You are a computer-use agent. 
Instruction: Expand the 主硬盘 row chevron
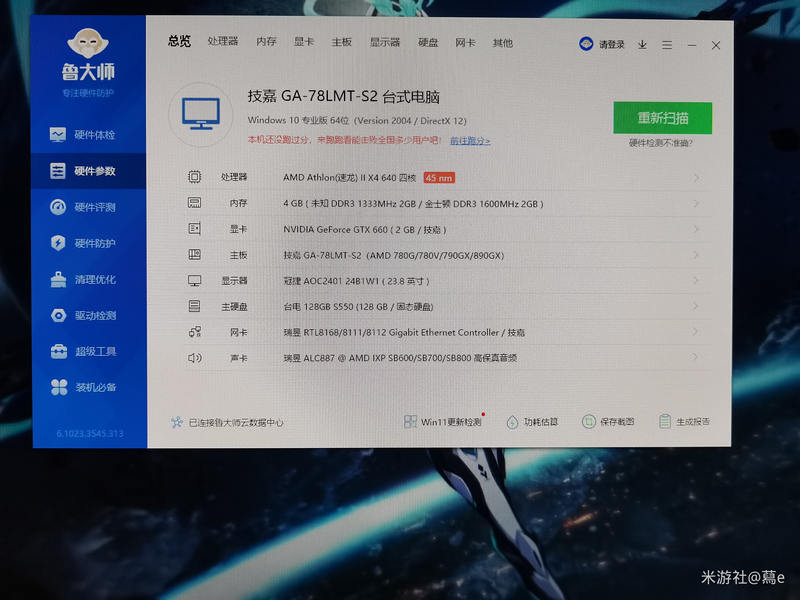696,306
